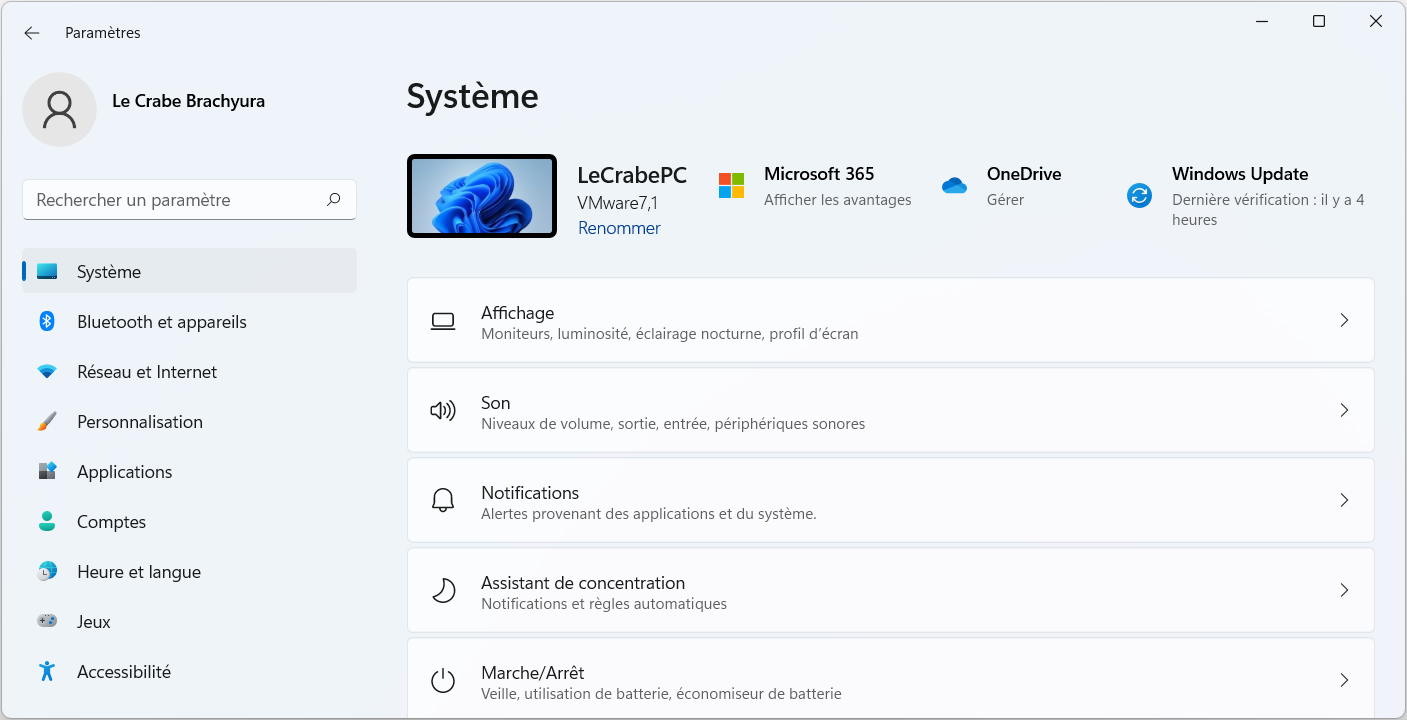Open the Assistant de concentration chevron
This screenshot has width=1407, height=720.
[1344, 590]
